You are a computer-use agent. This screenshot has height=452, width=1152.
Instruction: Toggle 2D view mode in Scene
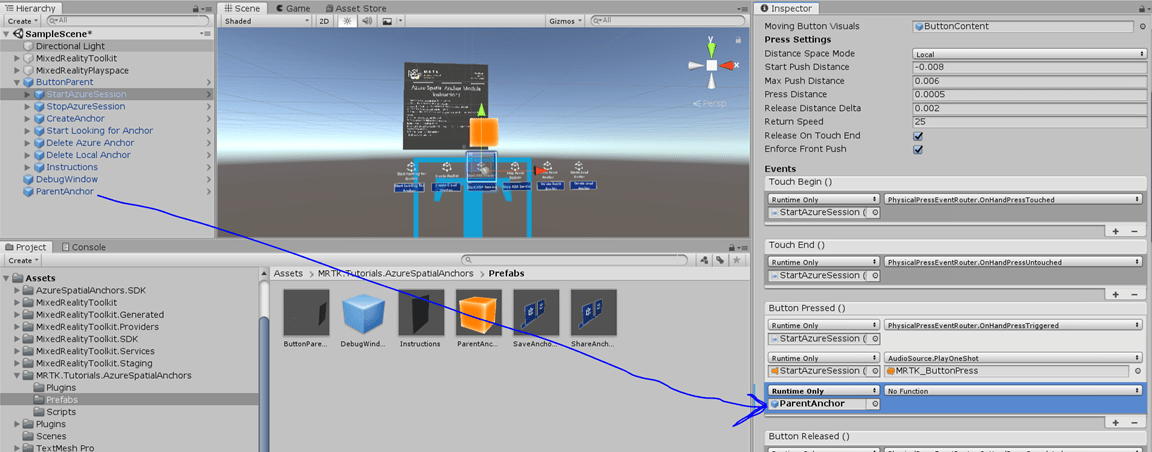point(324,20)
